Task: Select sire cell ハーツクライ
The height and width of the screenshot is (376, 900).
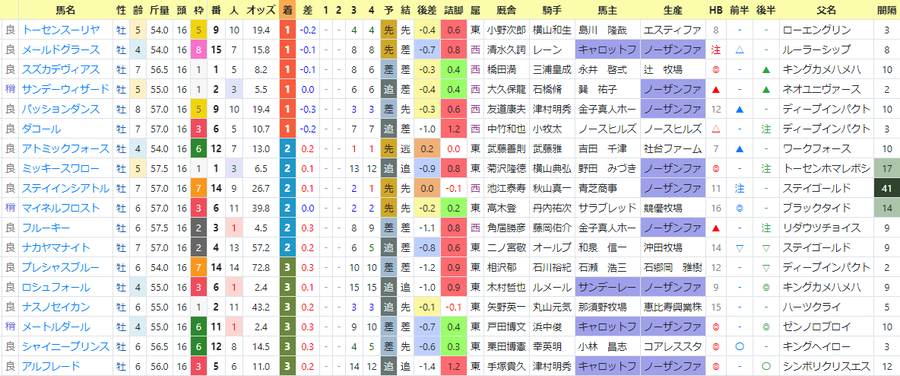Action: (x=813, y=307)
